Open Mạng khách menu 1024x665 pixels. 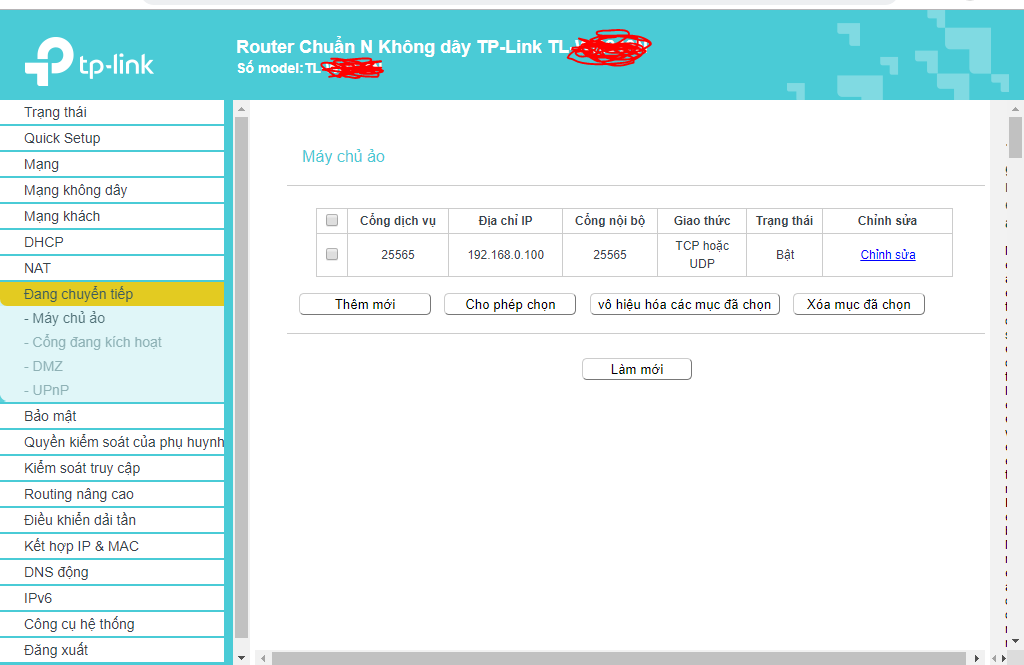[x=112, y=216]
